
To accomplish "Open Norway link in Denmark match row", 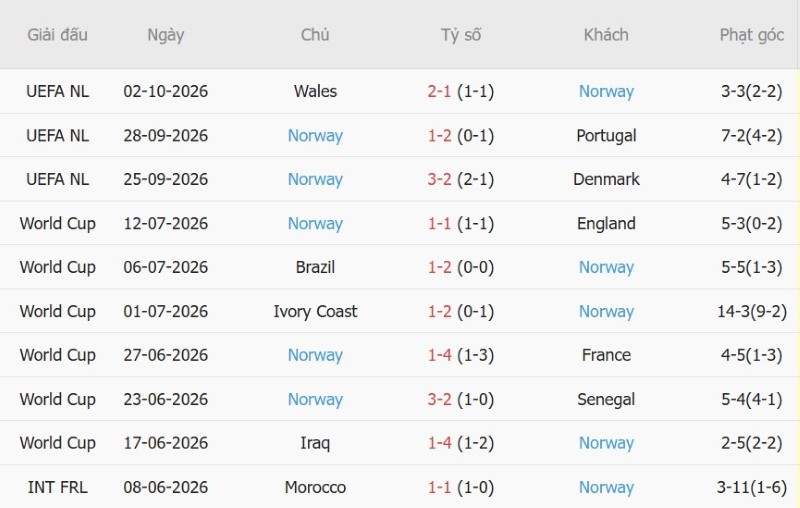I will point(315,180).
